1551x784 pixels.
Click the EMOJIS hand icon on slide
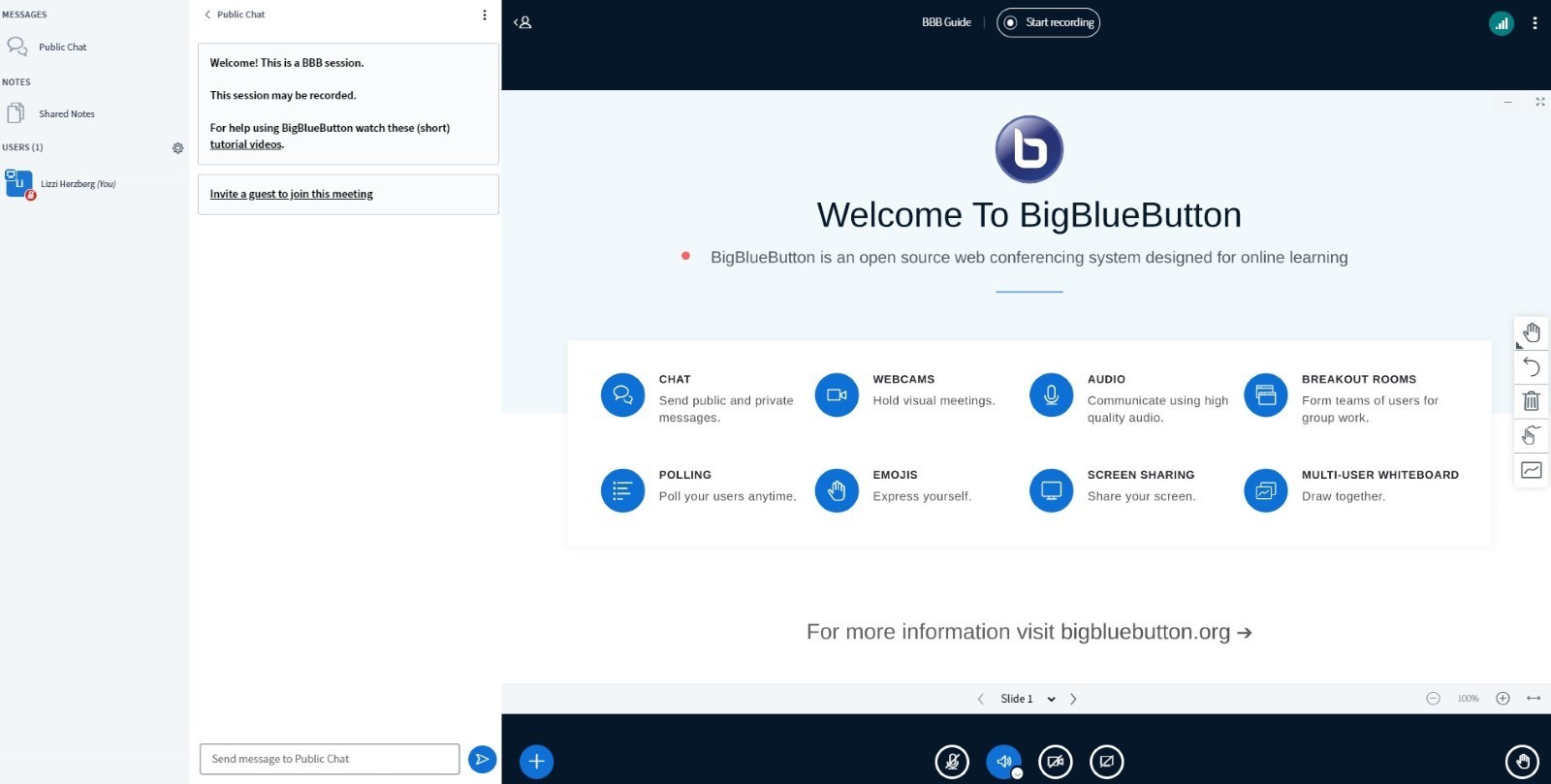pos(837,491)
